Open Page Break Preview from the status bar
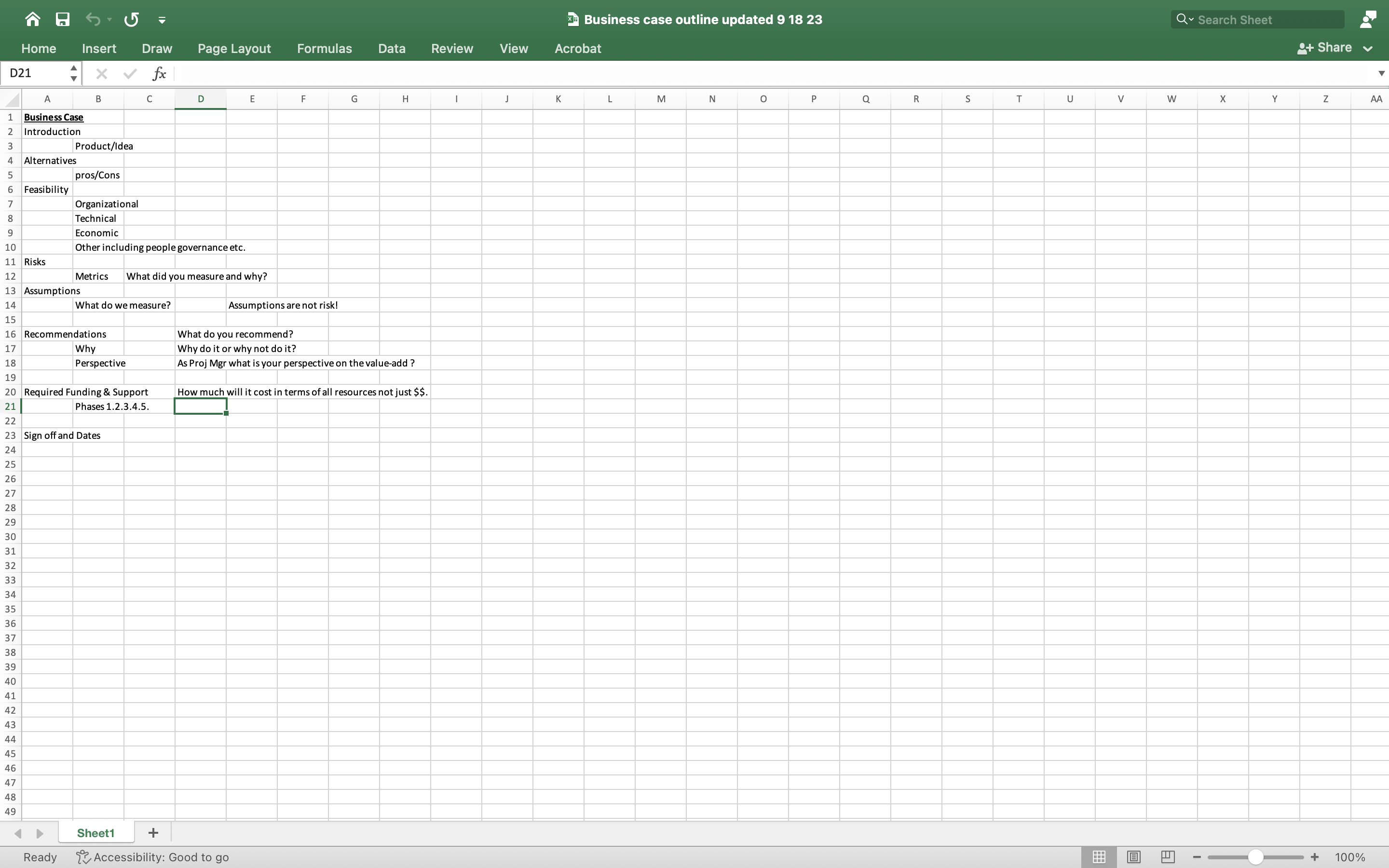 [x=1168, y=856]
